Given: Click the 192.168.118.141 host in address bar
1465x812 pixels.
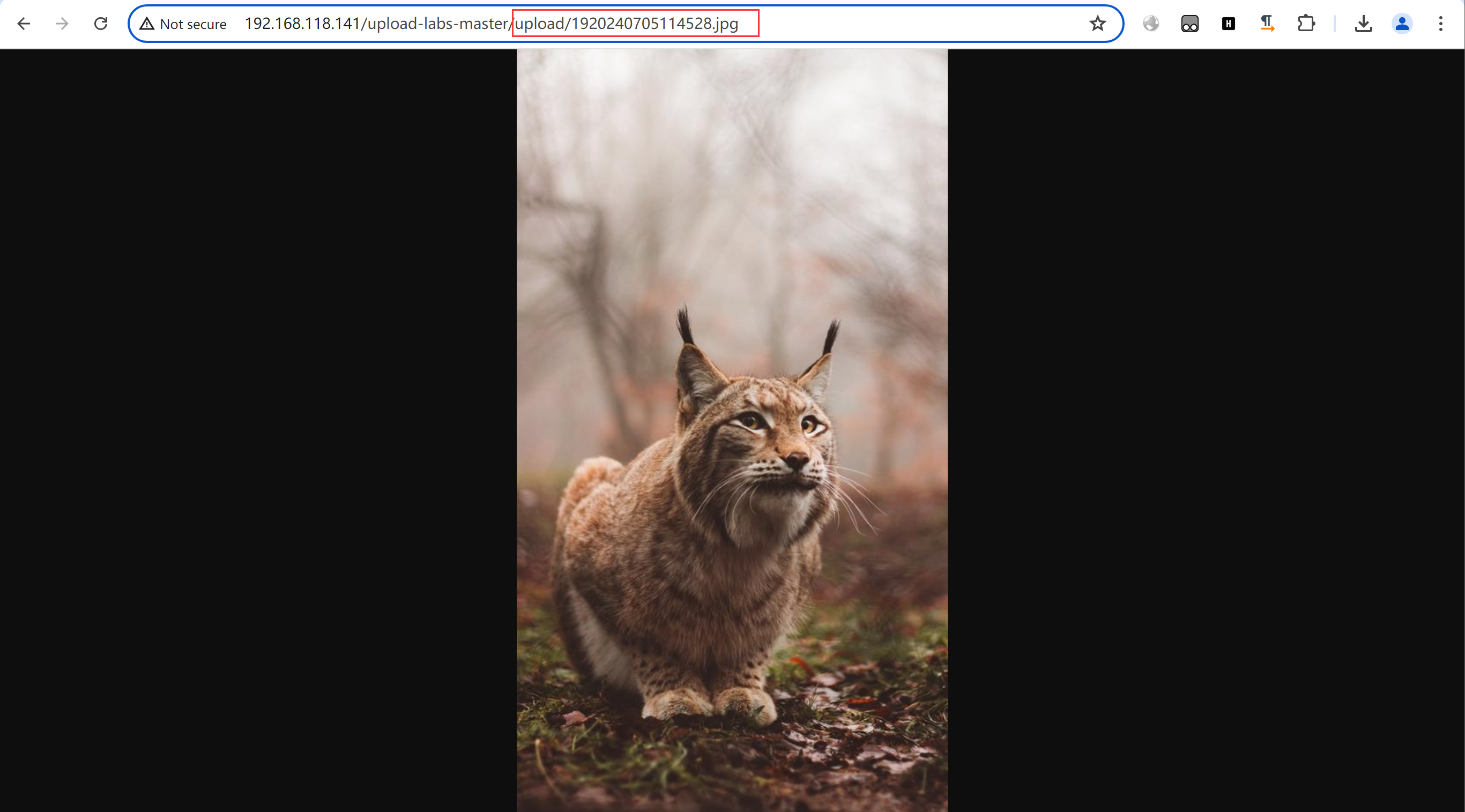Looking at the screenshot, I should pyautogui.click(x=302, y=24).
